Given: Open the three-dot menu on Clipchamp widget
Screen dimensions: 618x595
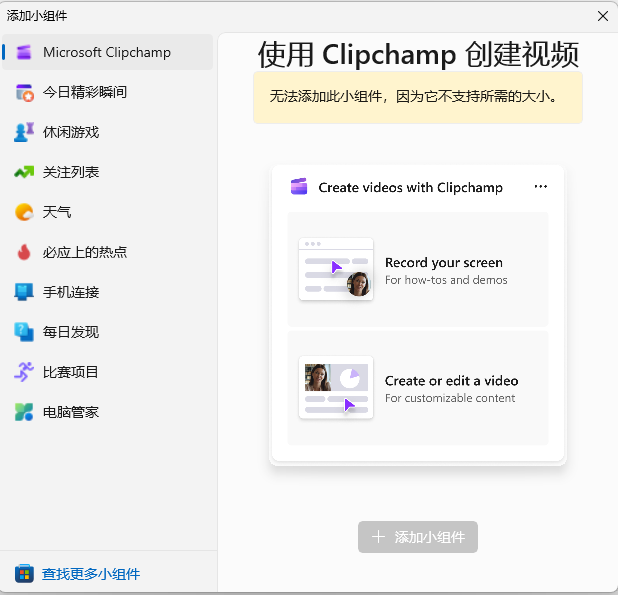Looking at the screenshot, I should (540, 186).
